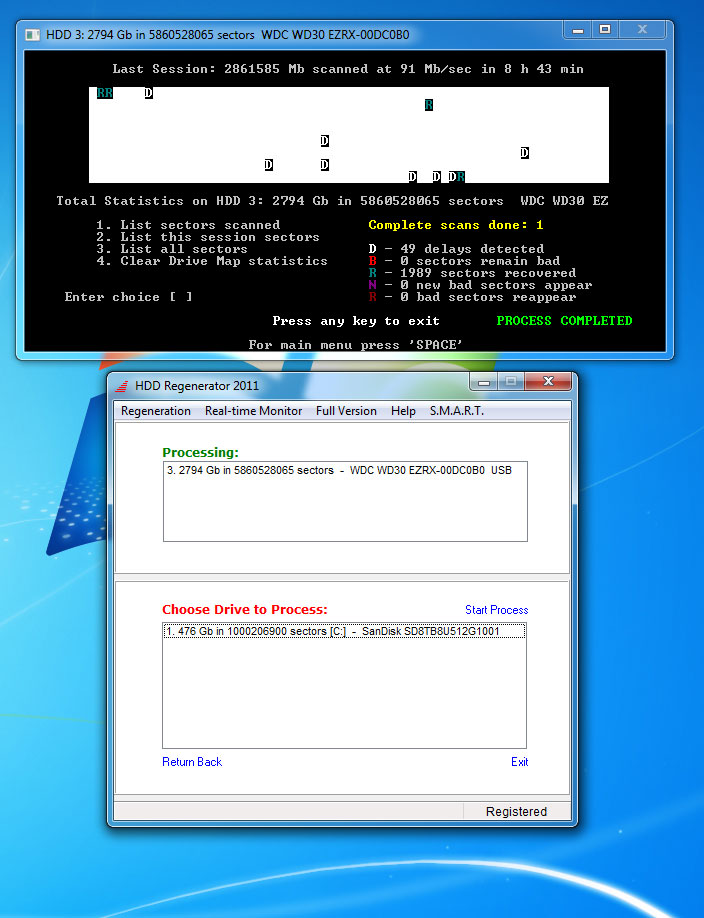Click the Return Back link
Image resolution: width=704 pixels, height=918 pixels.
tap(192, 762)
